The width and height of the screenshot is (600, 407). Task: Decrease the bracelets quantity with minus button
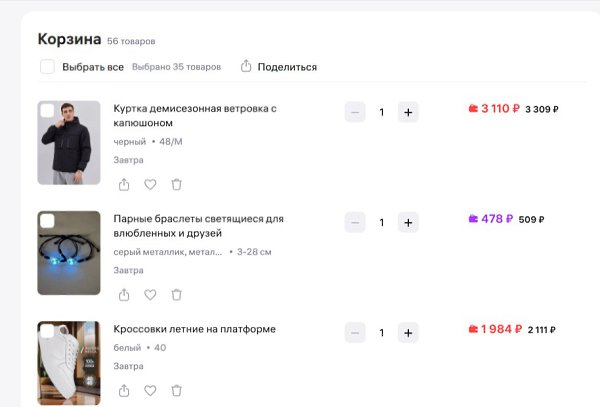click(x=355, y=222)
